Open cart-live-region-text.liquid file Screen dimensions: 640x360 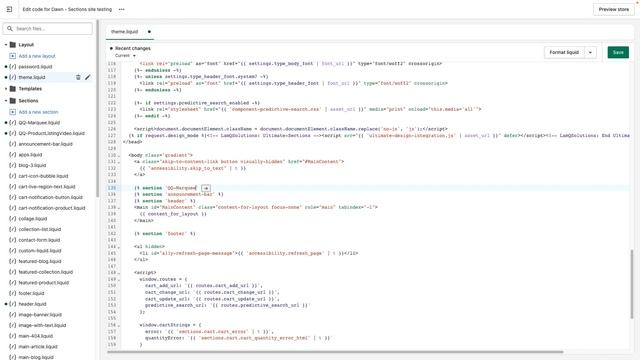47,187
